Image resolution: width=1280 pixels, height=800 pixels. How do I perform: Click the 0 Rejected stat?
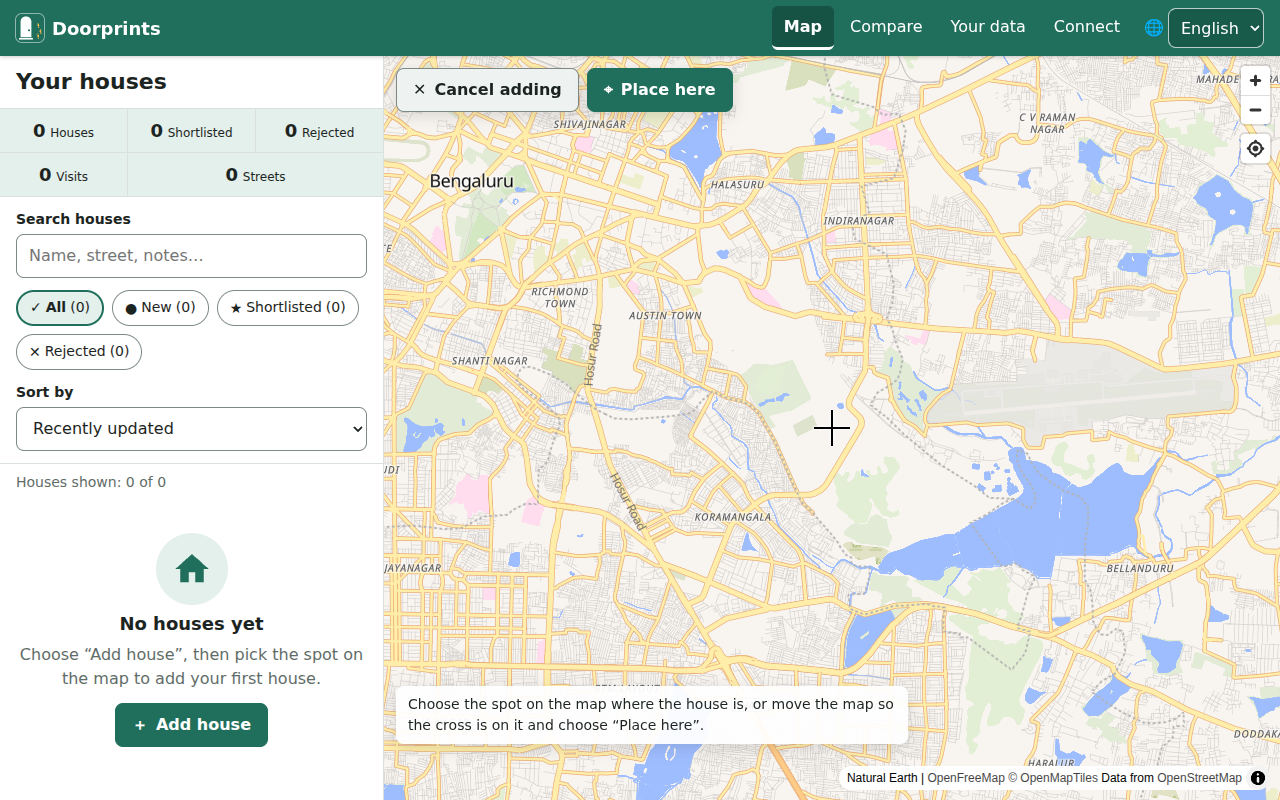[x=320, y=131]
